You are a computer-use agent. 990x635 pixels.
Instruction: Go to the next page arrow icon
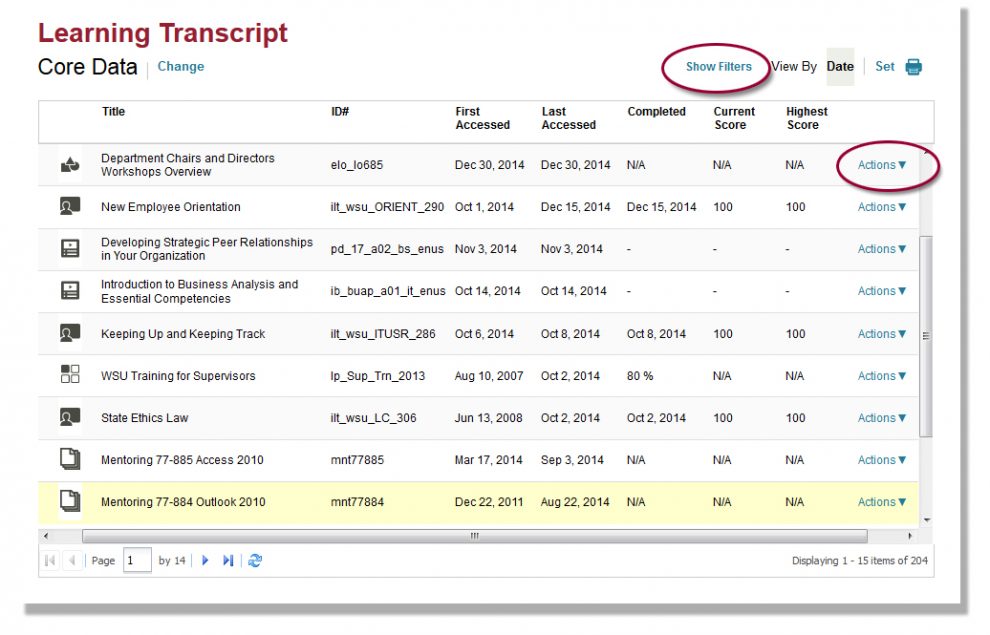[205, 560]
